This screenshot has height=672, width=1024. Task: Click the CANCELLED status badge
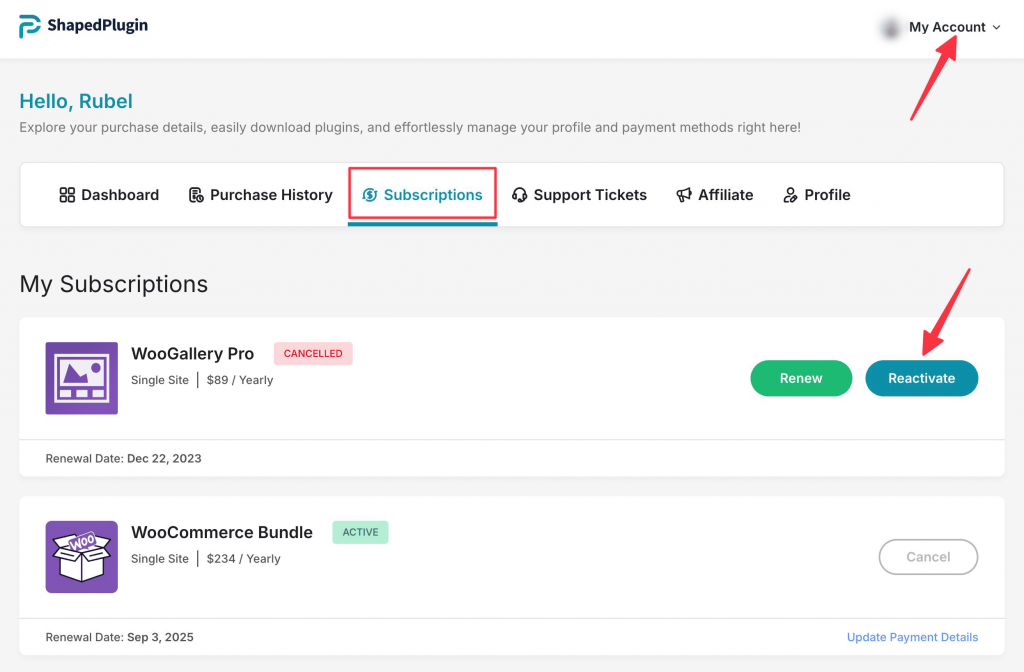point(313,353)
